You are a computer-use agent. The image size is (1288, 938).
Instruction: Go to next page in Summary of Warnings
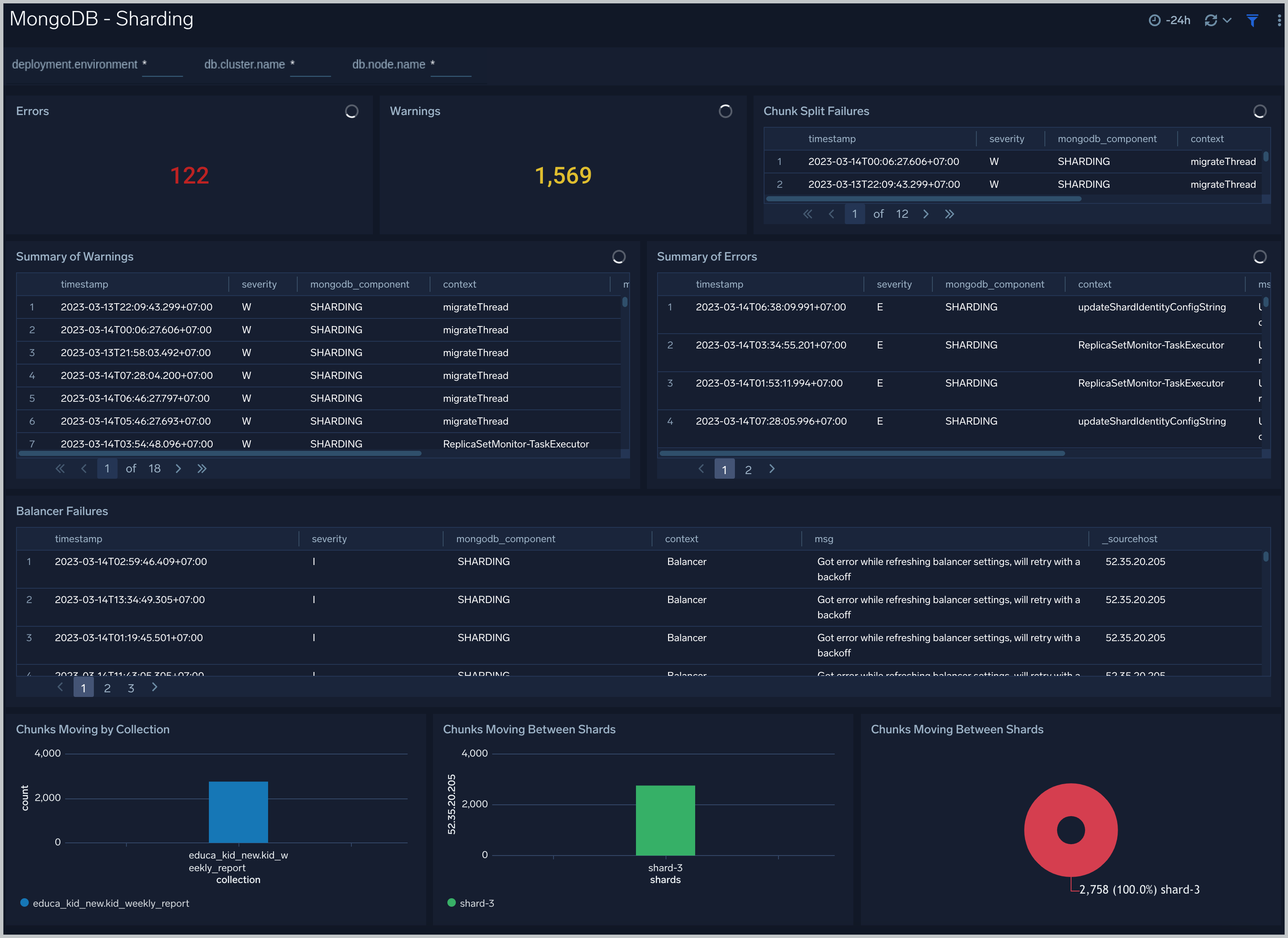(x=178, y=469)
